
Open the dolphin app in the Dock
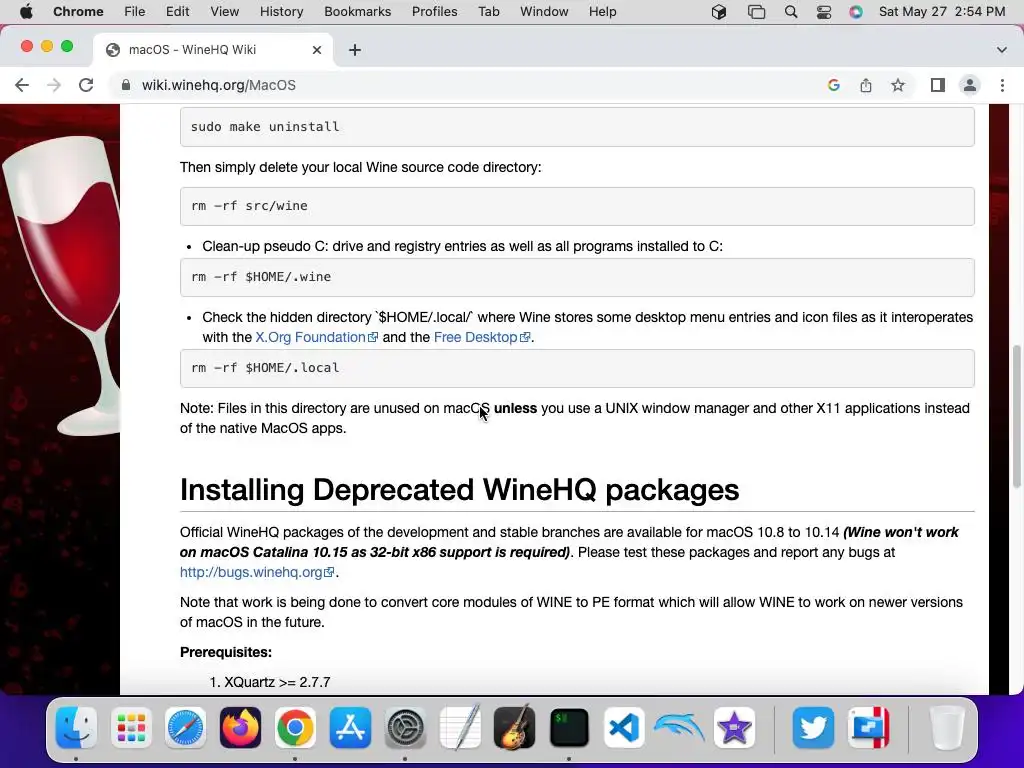point(679,728)
